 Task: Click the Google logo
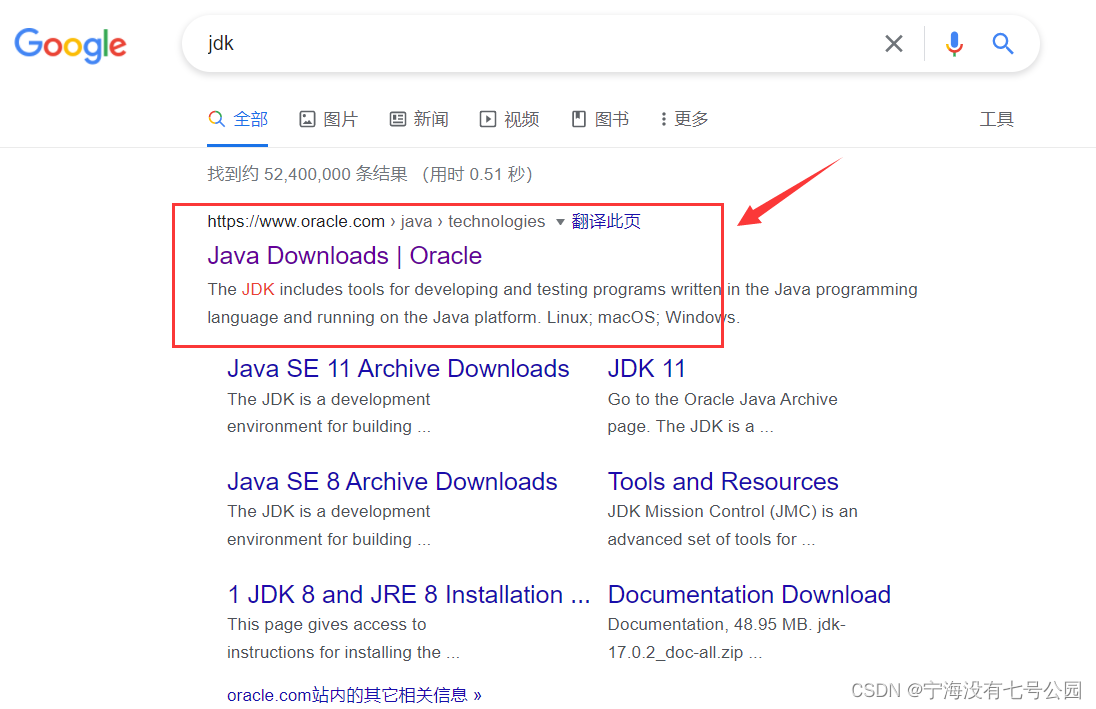pyautogui.click(x=70, y=45)
